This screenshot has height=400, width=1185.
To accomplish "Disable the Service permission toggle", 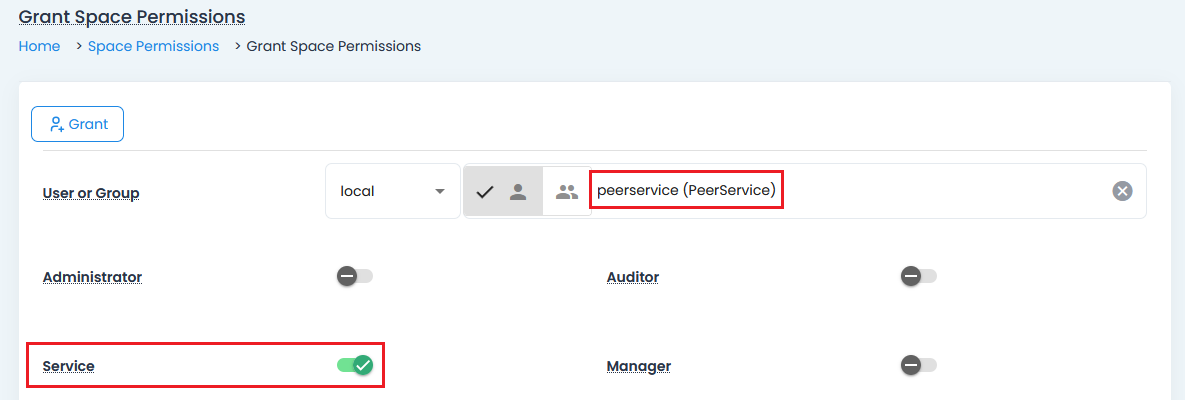I will tap(355, 365).
